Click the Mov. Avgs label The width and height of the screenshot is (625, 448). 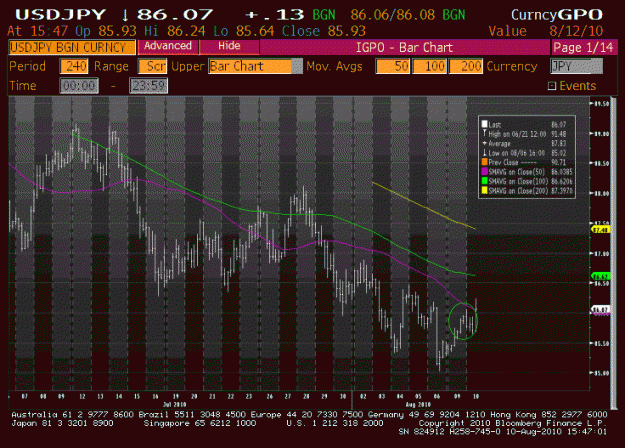(x=334, y=66)
